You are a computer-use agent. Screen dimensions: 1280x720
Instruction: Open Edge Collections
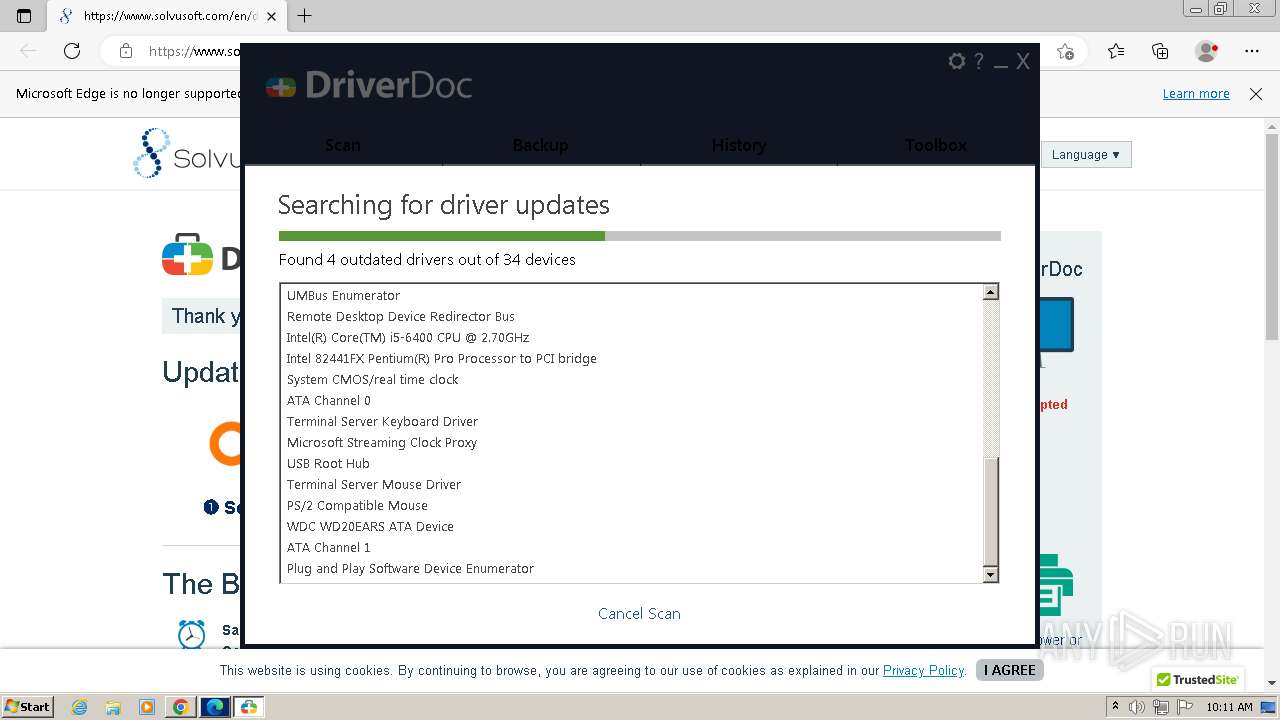tap(1160, 51)
